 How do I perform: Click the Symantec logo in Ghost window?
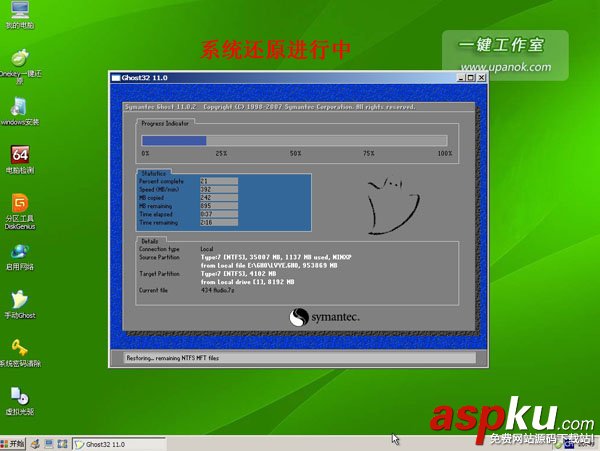(x=324, y=317)
